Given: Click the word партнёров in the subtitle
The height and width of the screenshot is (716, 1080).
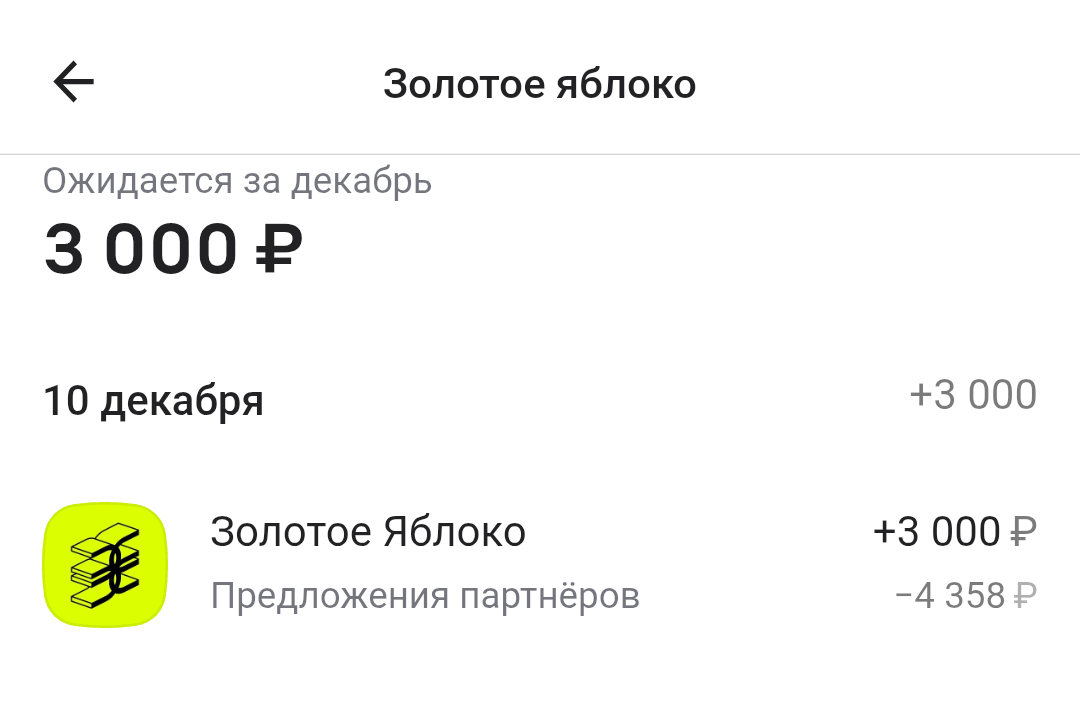Looking at the screenshot, I should tap(549, 597).
